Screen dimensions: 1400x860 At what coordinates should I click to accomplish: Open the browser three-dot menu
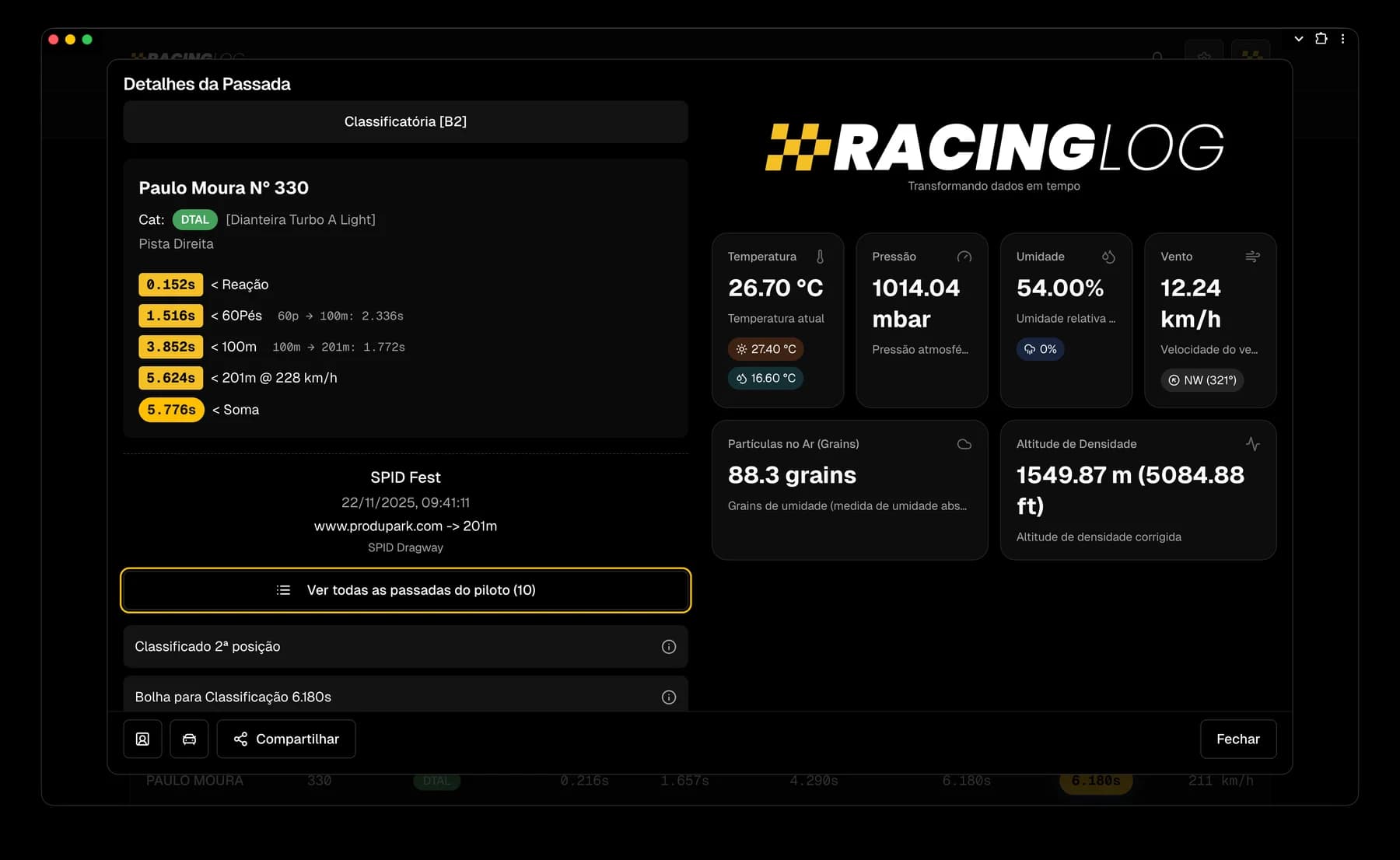pos(1342,38)
